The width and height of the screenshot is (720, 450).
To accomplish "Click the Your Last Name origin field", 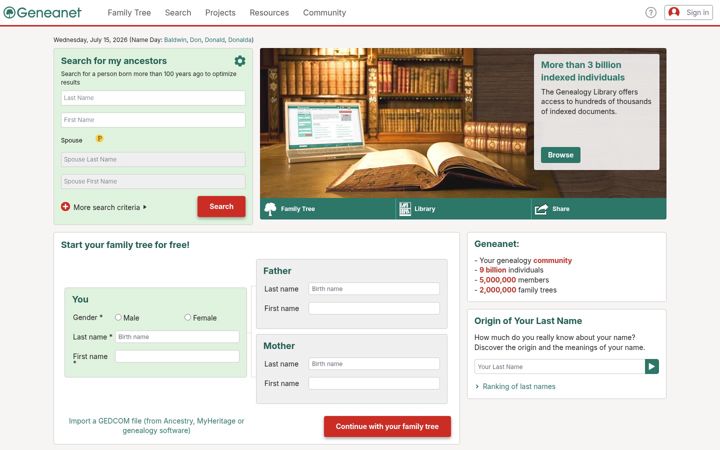I will [559, 366].
